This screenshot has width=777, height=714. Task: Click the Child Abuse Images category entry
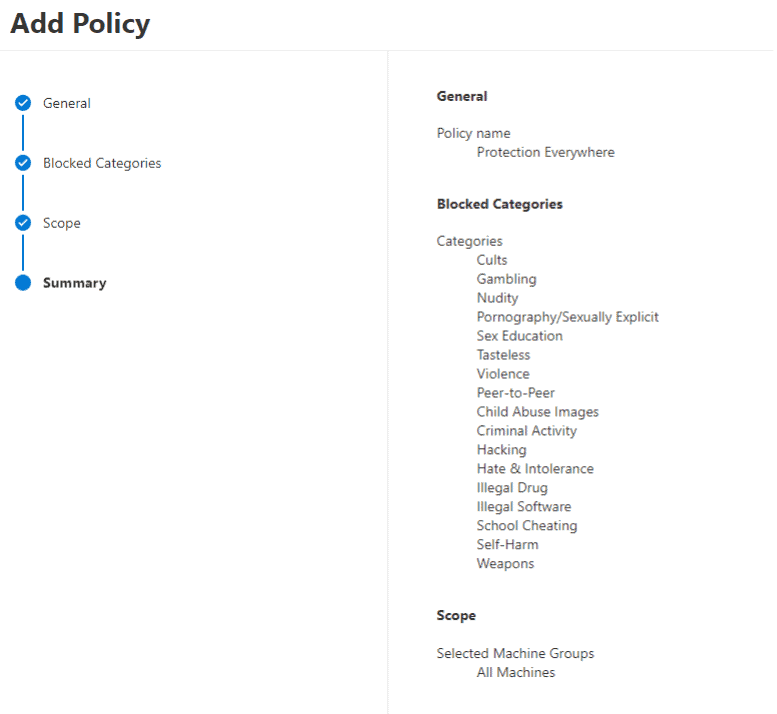[538, 412]
